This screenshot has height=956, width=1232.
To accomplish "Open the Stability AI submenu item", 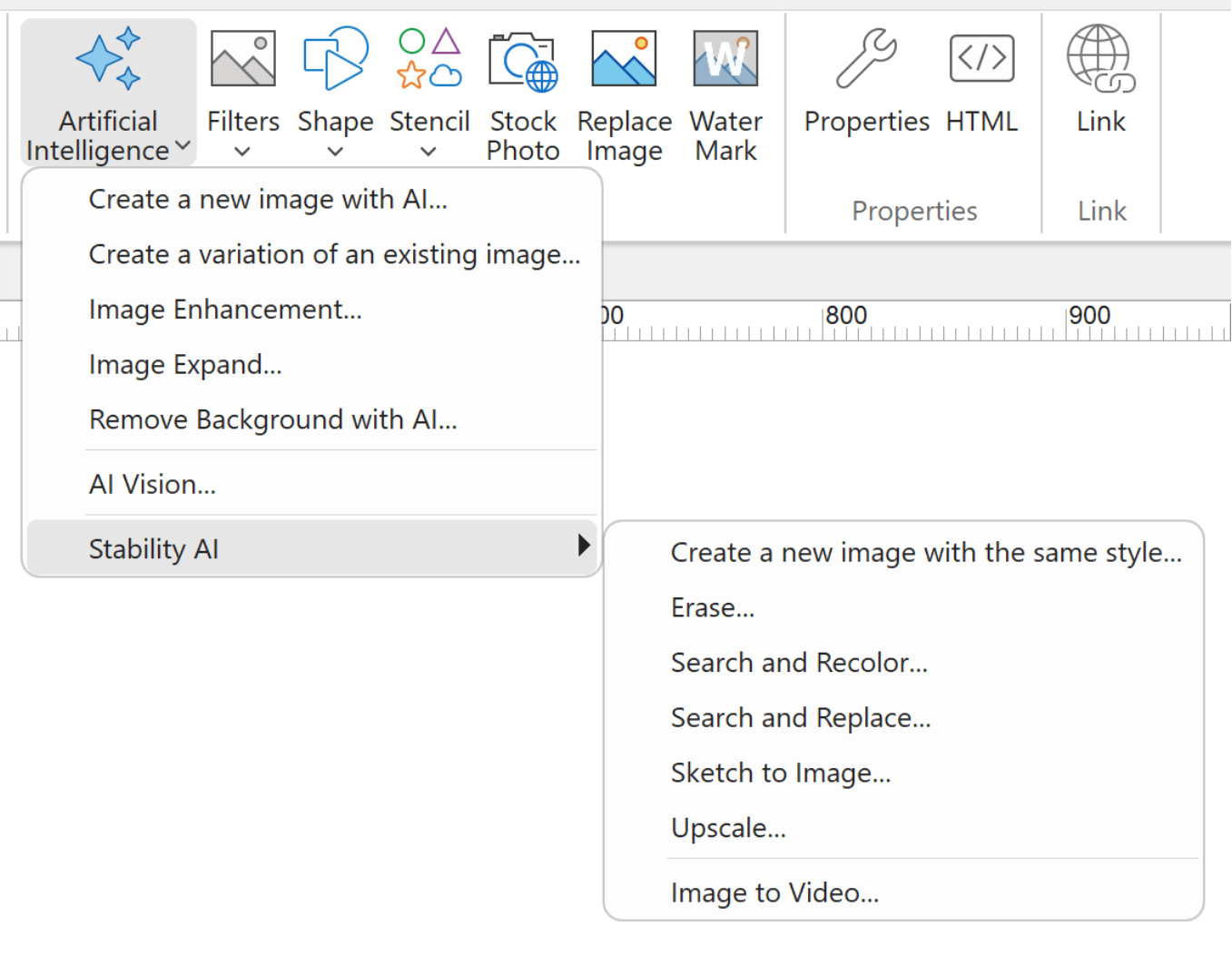I will pyautogui.click(x=312, y=548).
